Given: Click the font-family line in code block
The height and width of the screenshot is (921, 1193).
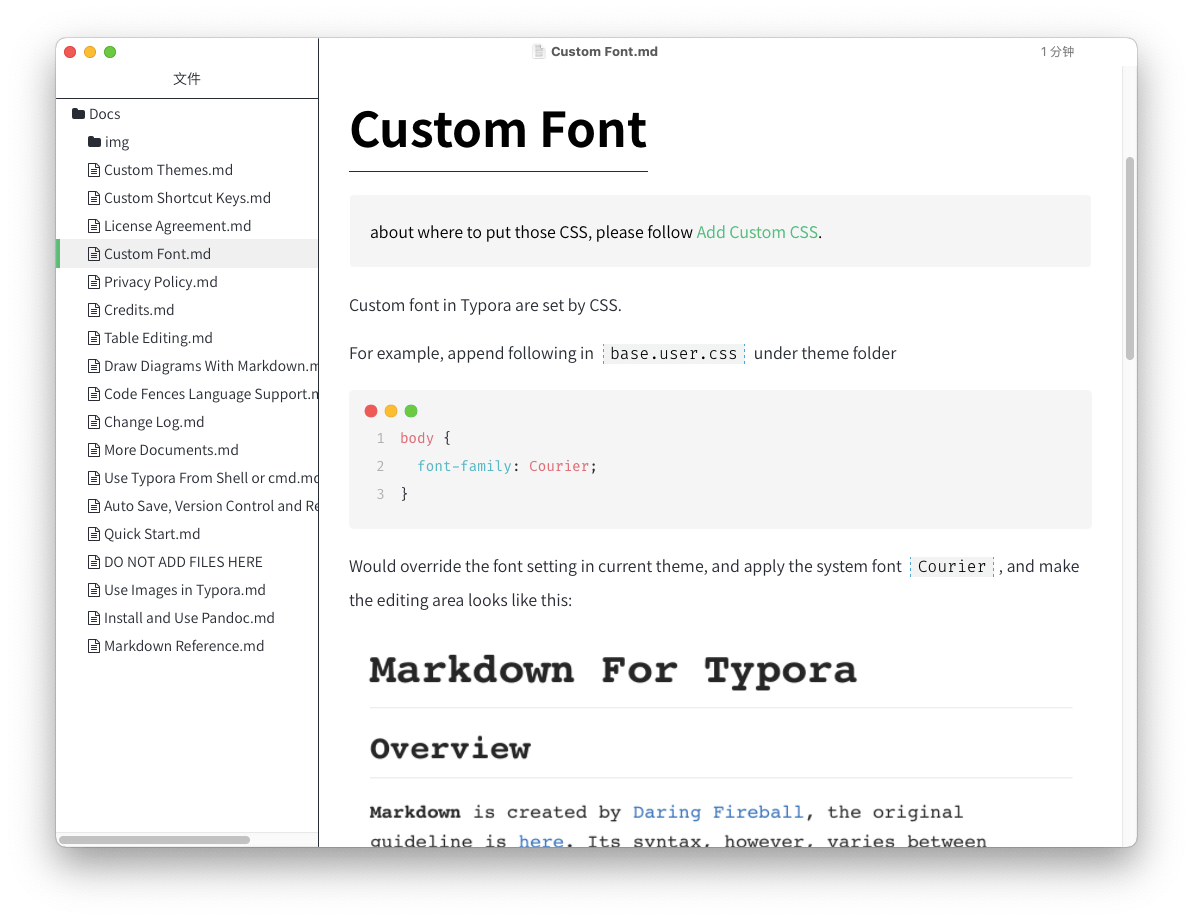Looking at the screenshot, I should (507, 466).
